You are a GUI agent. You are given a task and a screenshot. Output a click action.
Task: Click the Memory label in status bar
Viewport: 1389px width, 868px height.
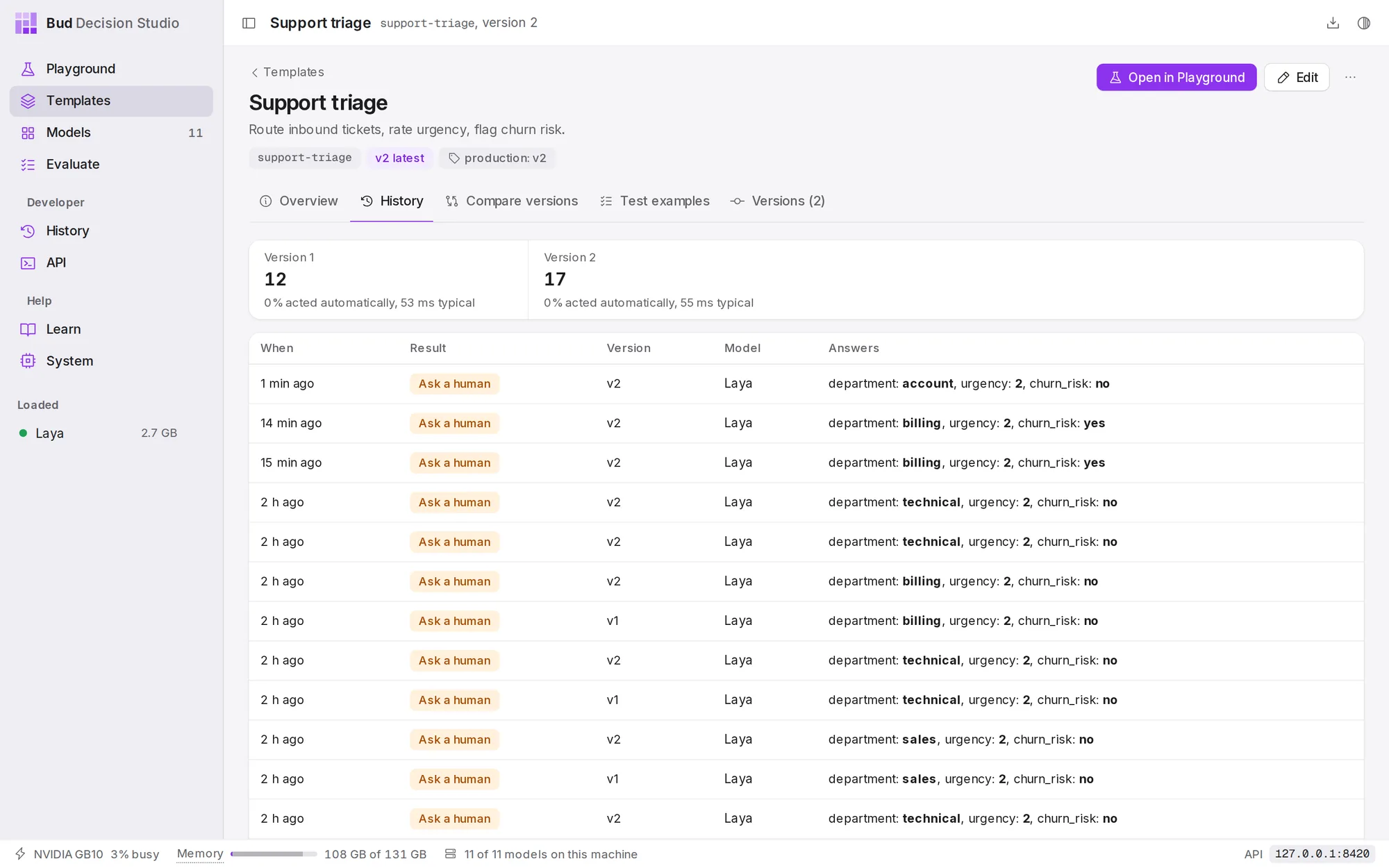200,853
